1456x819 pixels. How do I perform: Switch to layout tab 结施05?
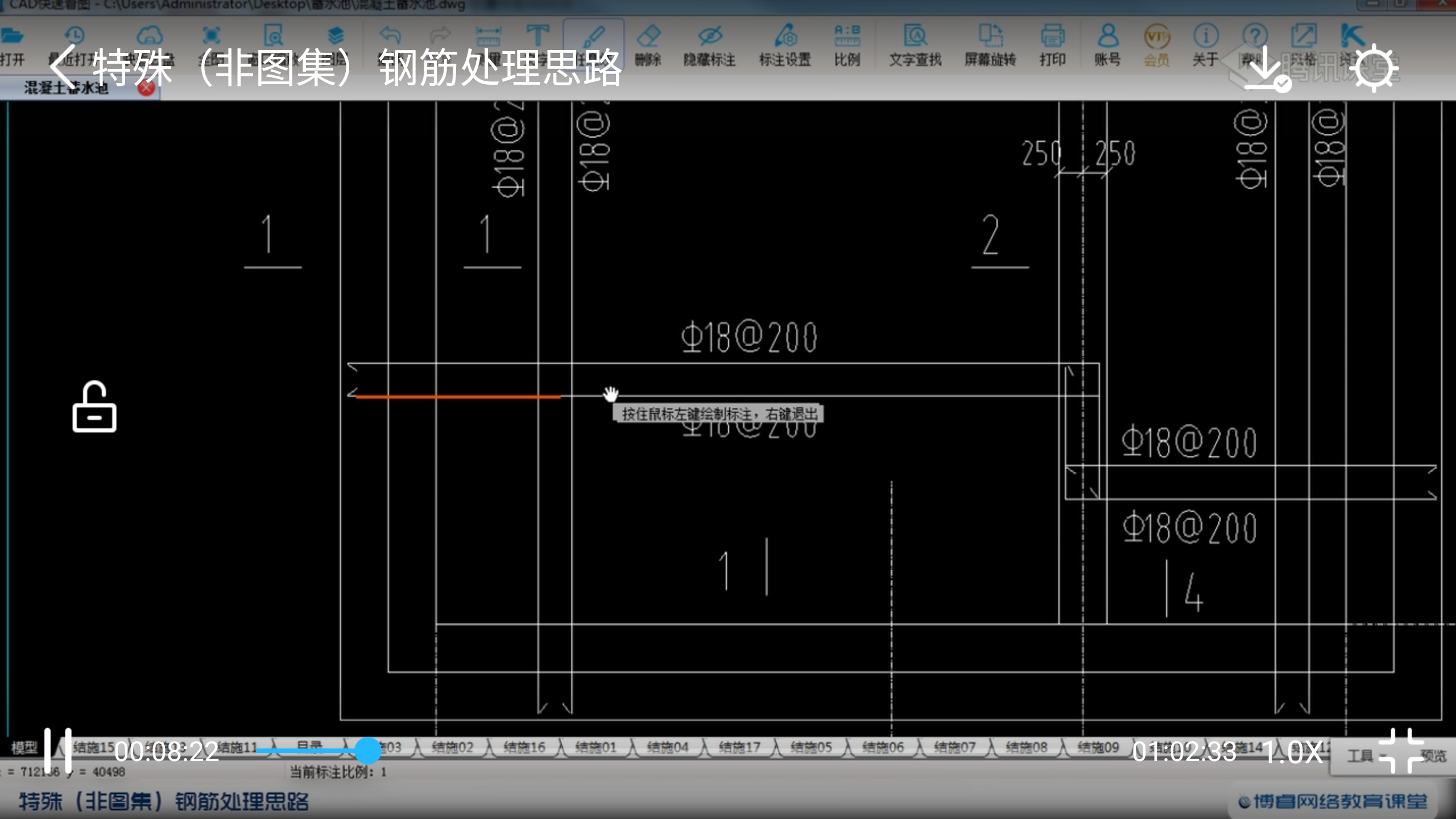pos(810,747)
